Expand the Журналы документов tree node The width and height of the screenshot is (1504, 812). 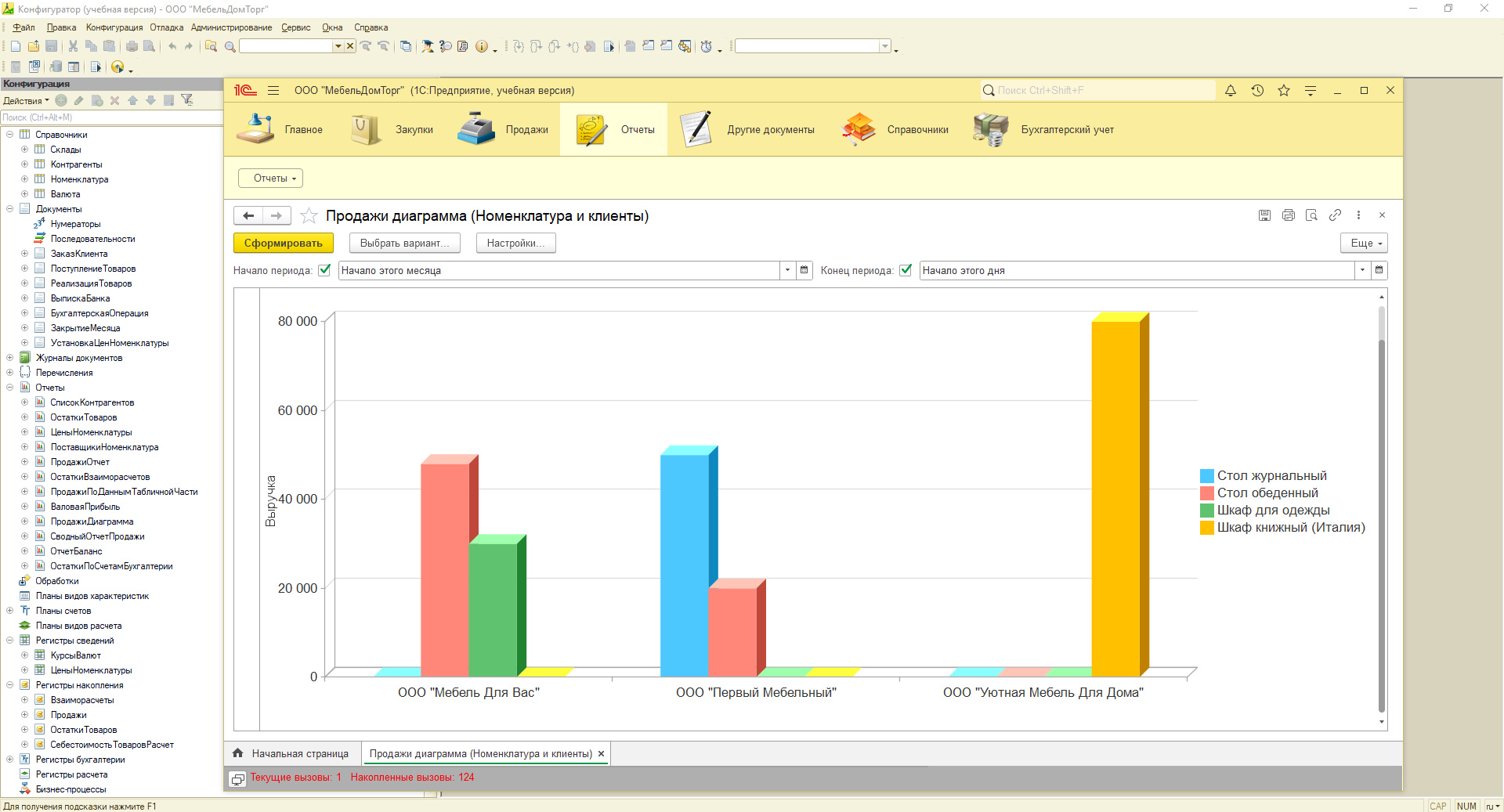(10, 358)
